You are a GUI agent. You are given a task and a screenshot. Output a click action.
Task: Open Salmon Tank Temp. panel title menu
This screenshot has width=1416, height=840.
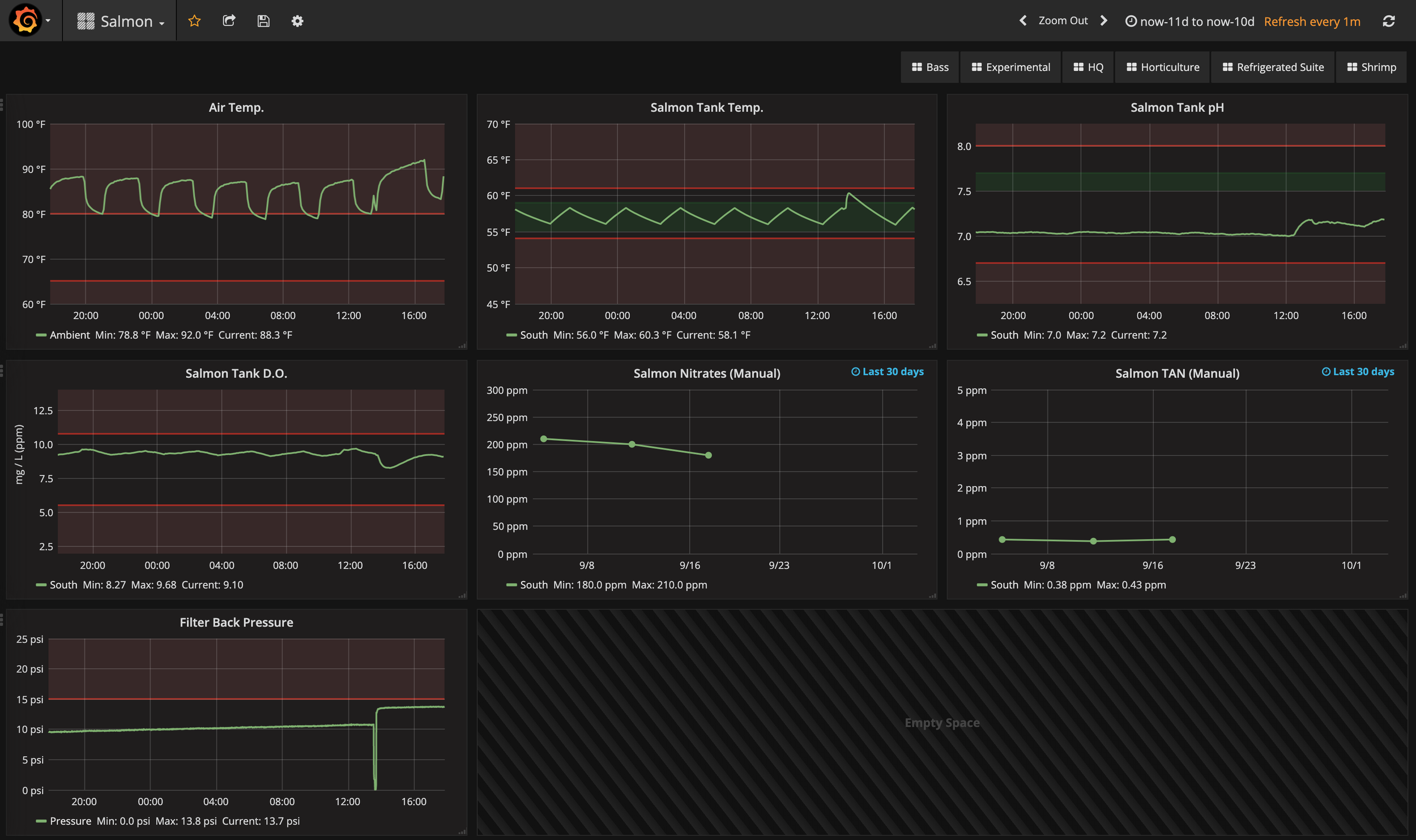[x=706, y=107]
